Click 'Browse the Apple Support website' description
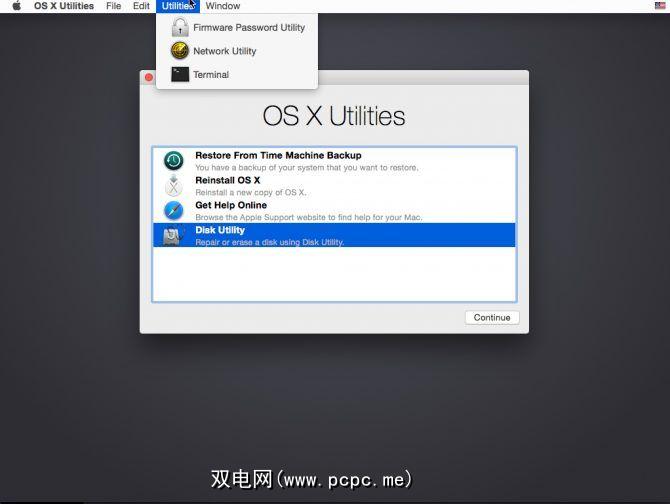Screen dimensions: 670x504 click(309, 217)
